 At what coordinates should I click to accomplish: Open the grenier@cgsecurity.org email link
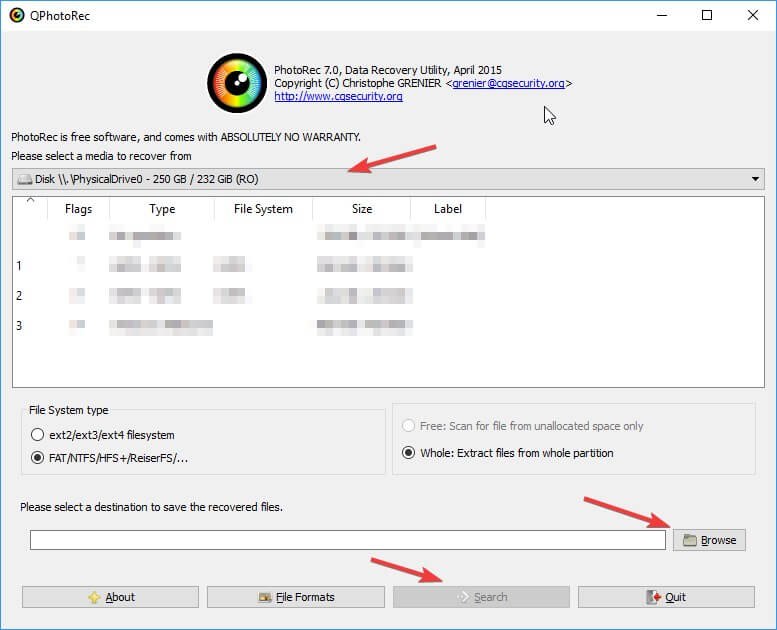click(508, 83)
